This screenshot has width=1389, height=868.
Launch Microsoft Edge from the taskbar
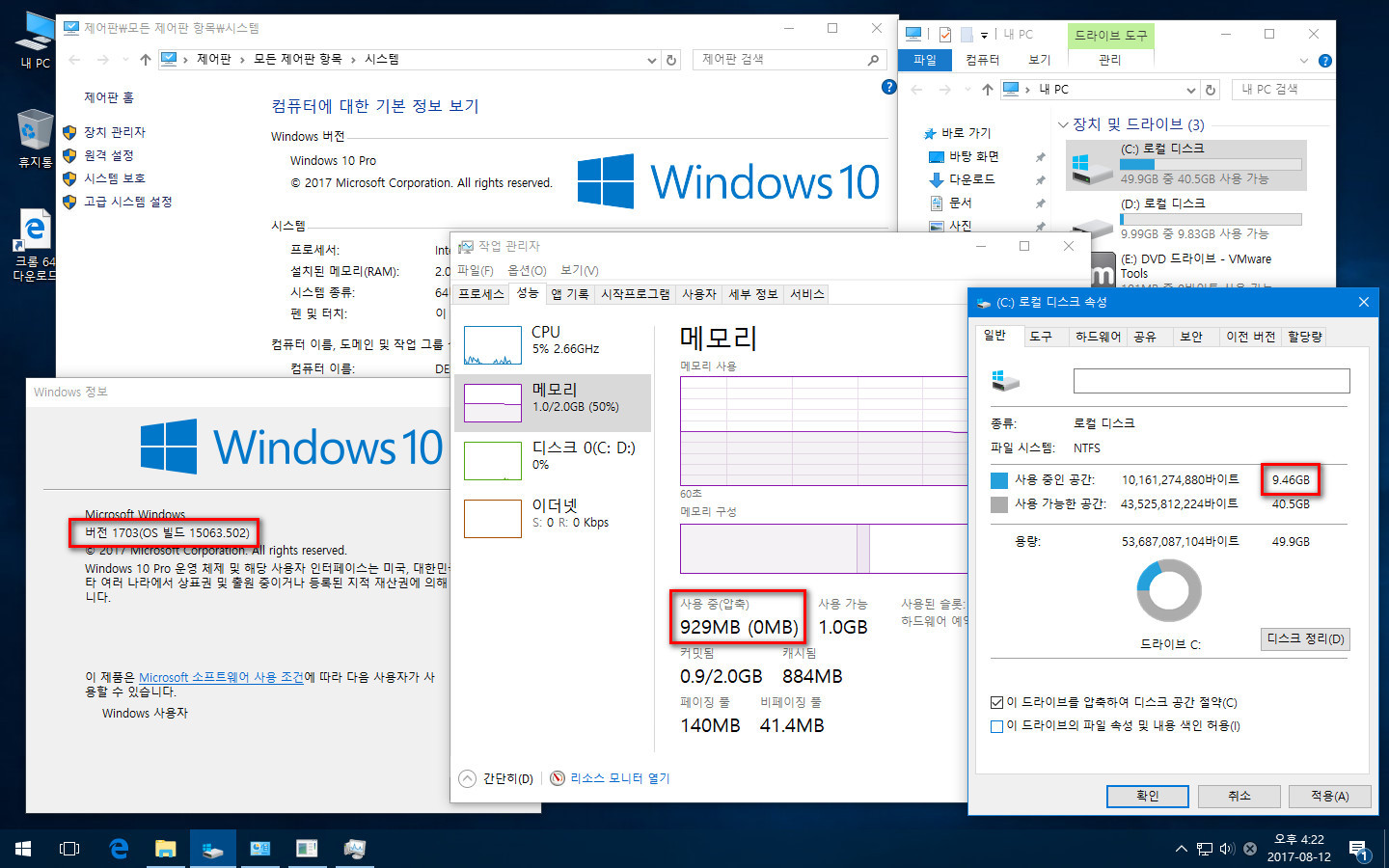tap(119, 849)
